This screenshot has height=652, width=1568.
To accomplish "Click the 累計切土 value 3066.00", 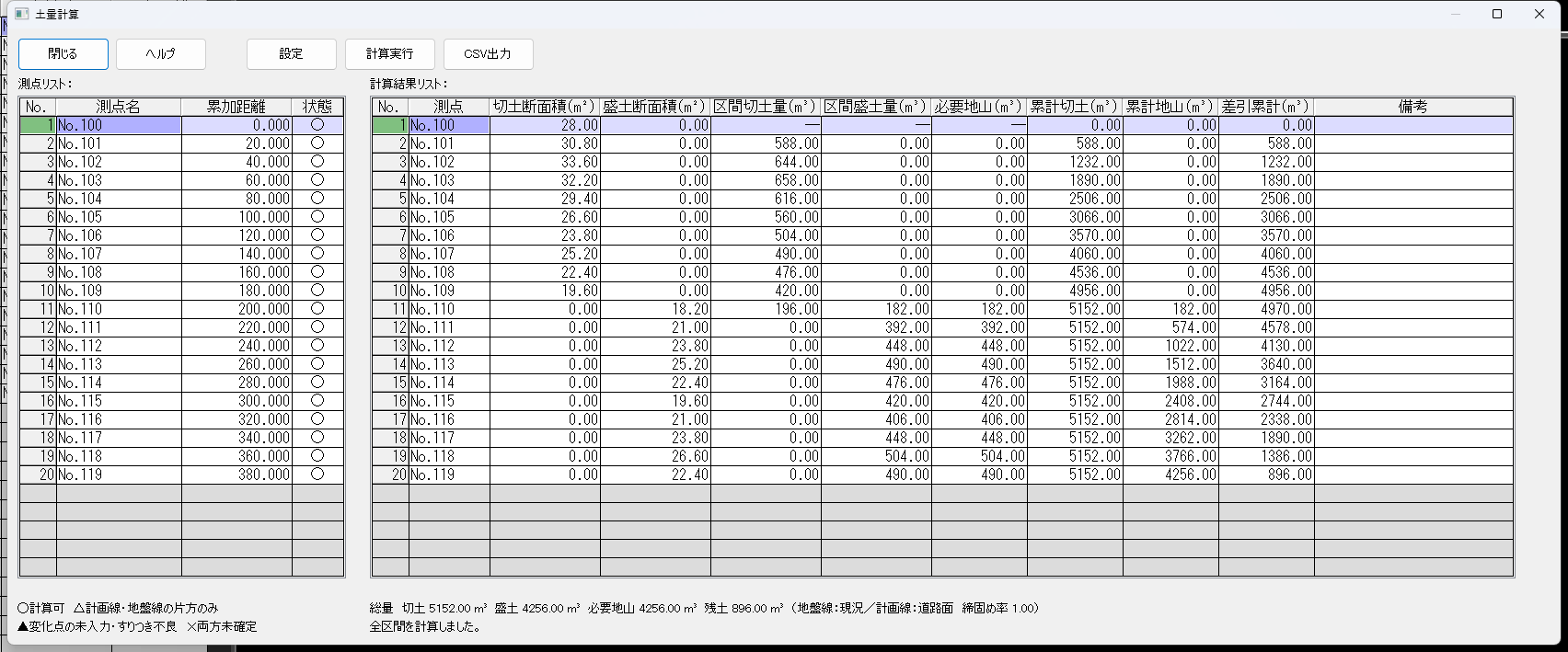I will 1075,217.
